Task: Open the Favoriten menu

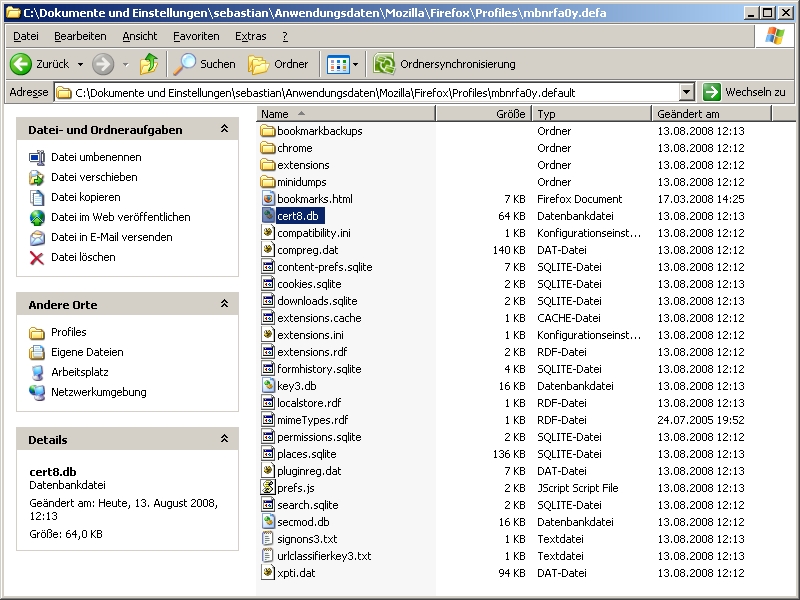Action: pos(196,36)
